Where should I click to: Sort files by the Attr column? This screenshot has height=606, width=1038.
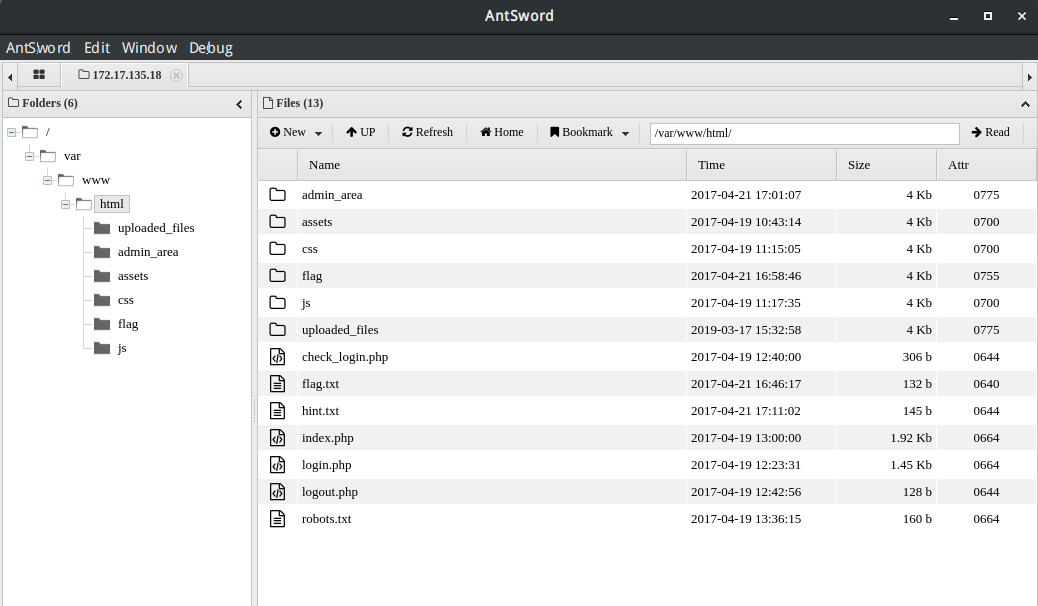click(986, 165)
